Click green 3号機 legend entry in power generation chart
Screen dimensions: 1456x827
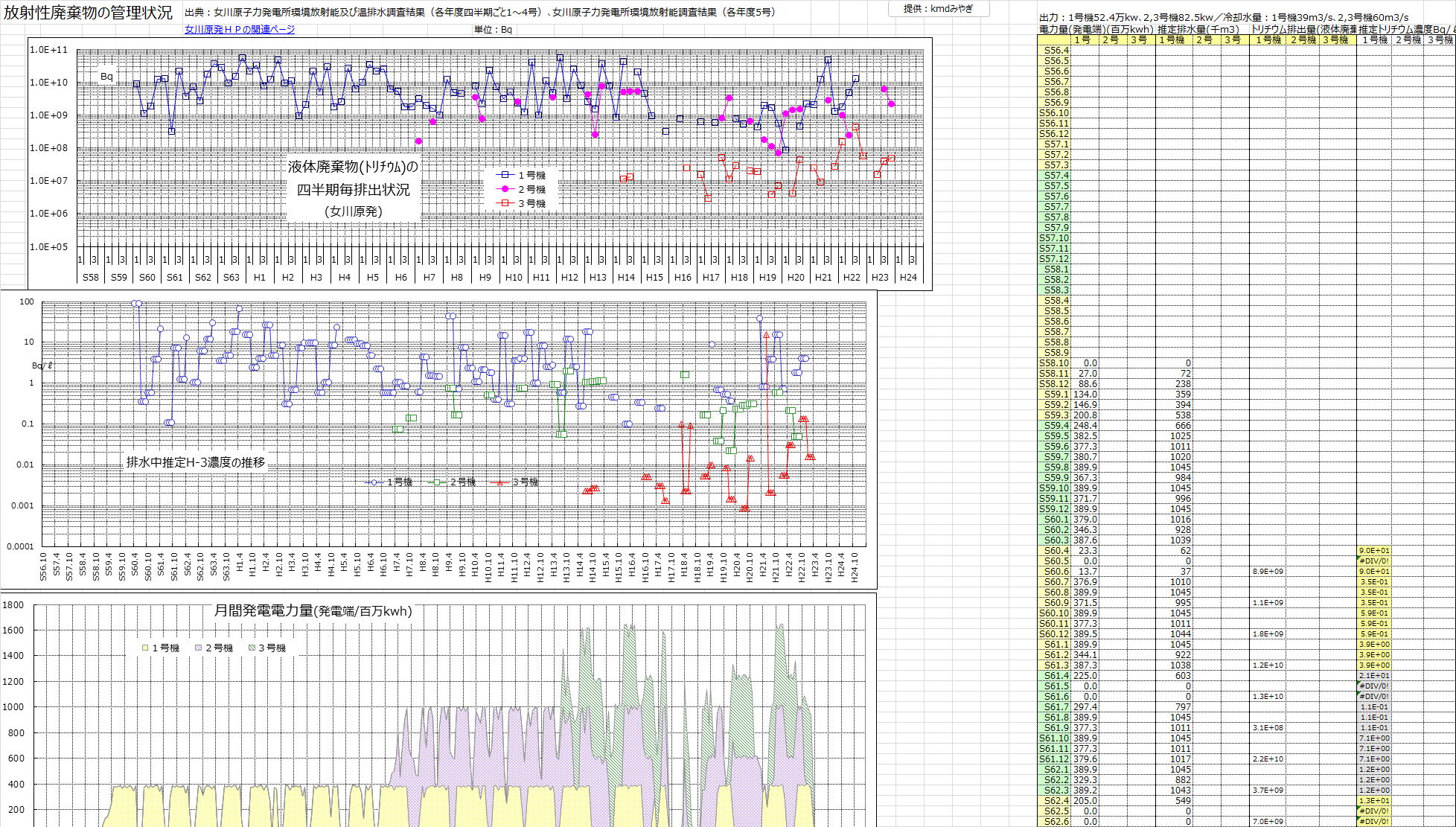tap(267, 648)
